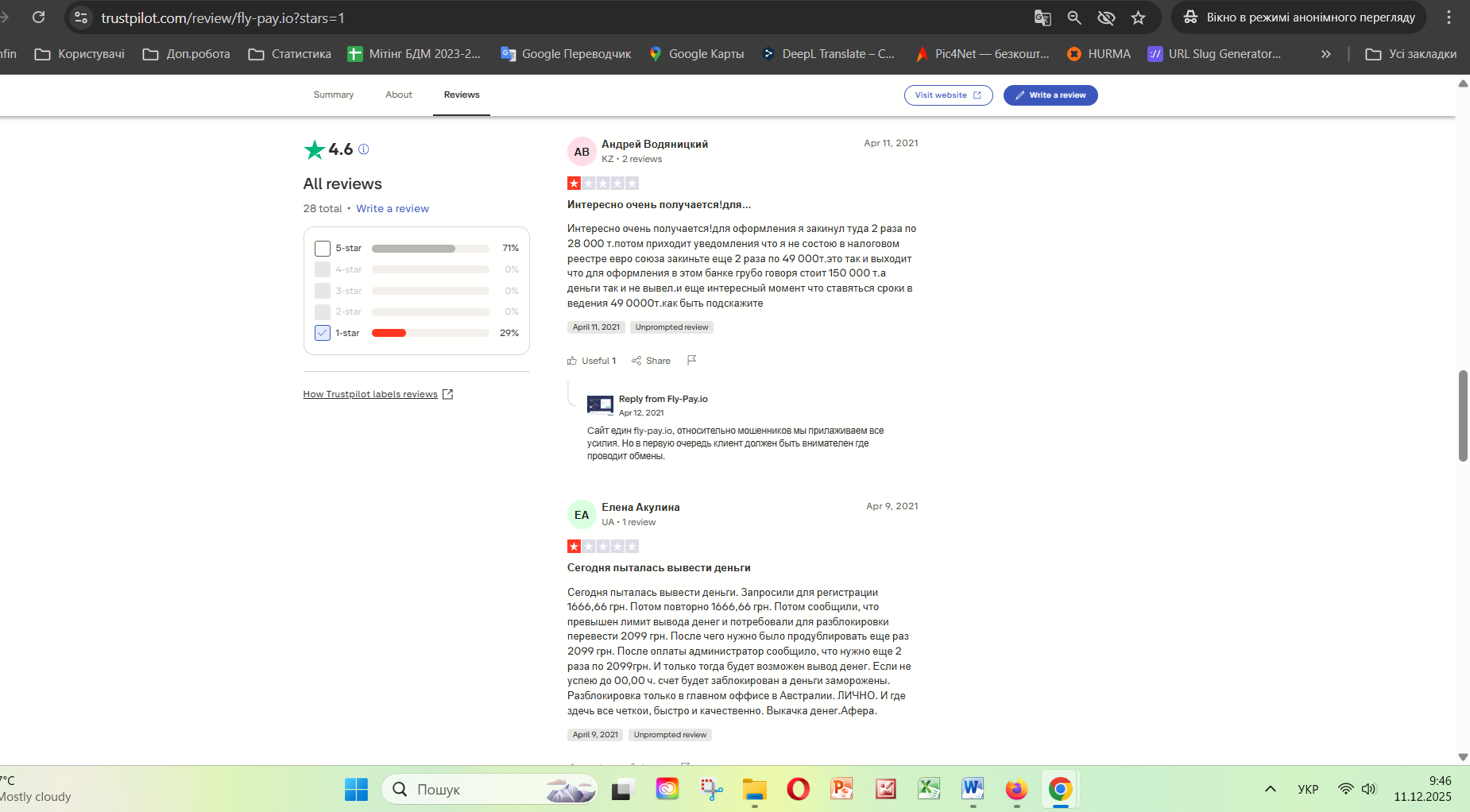Click the AB avatar of first reviewer
This screenshot has height=812, width=1470.
582,152
